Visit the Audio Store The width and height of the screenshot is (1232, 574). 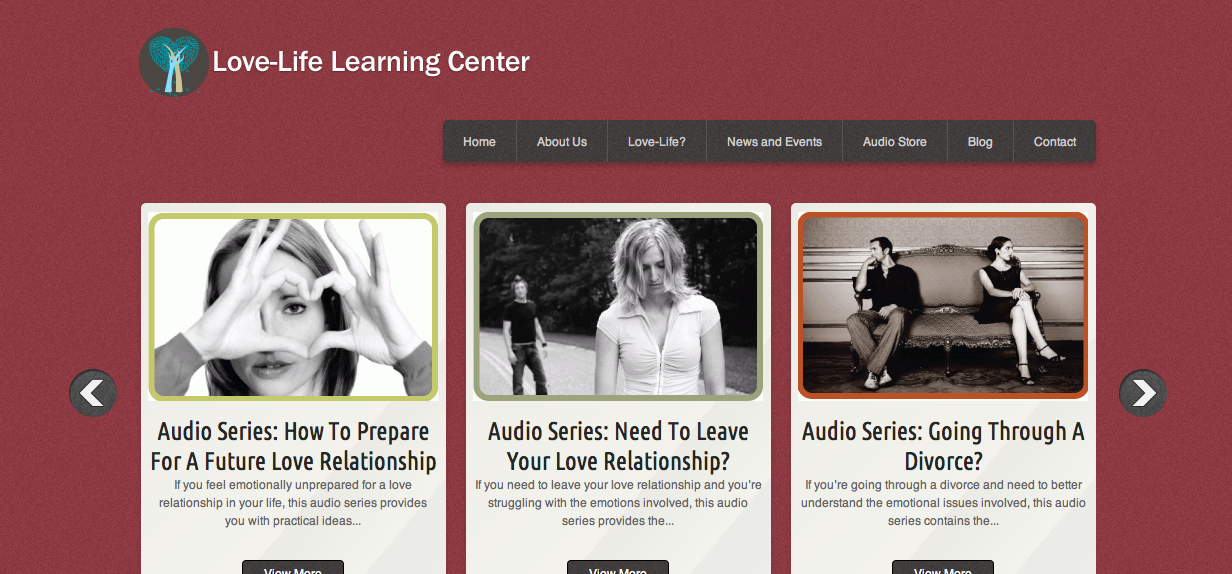[x=895, y=141]
